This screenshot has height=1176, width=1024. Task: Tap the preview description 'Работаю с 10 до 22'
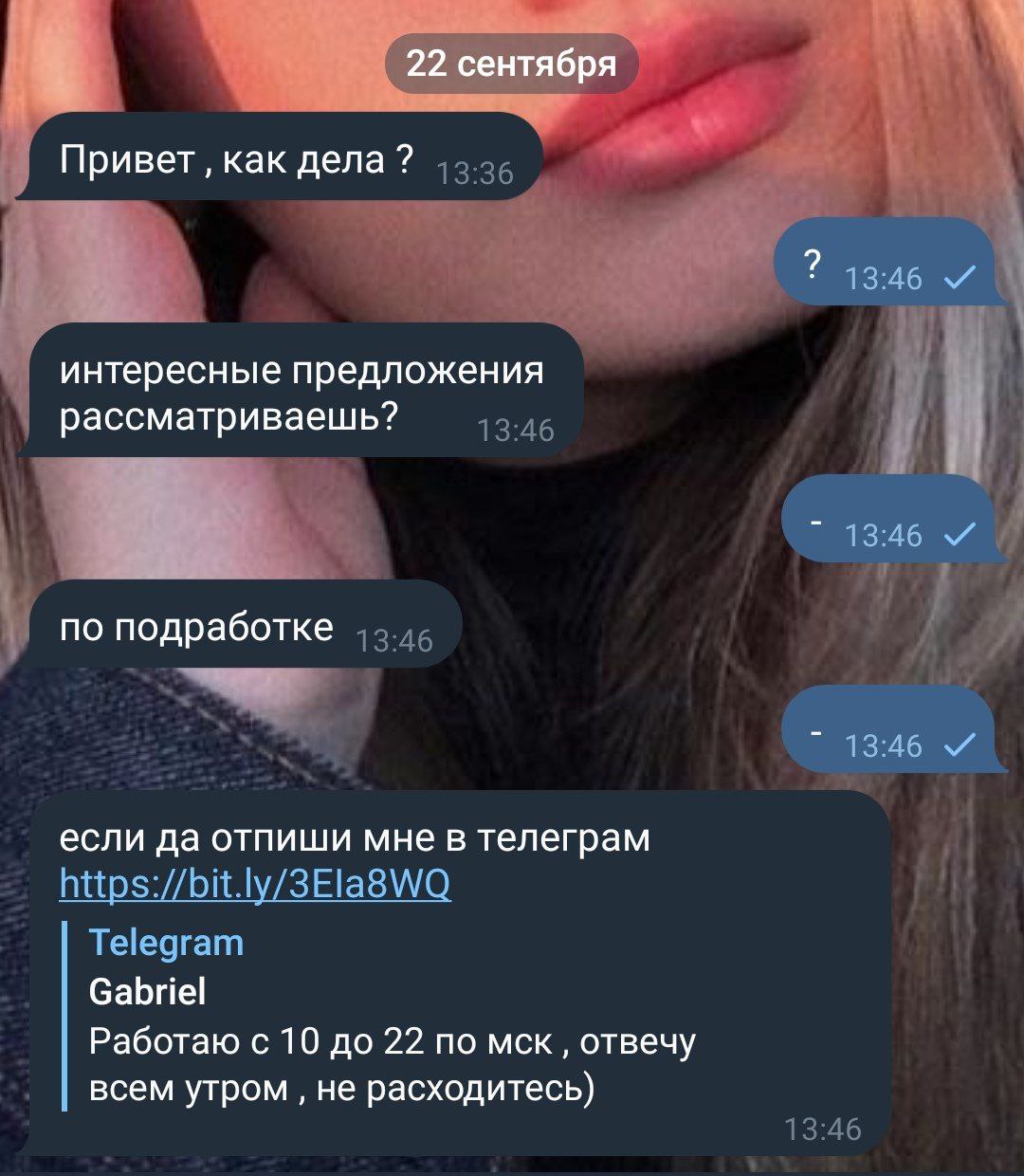click(393, 1065)
